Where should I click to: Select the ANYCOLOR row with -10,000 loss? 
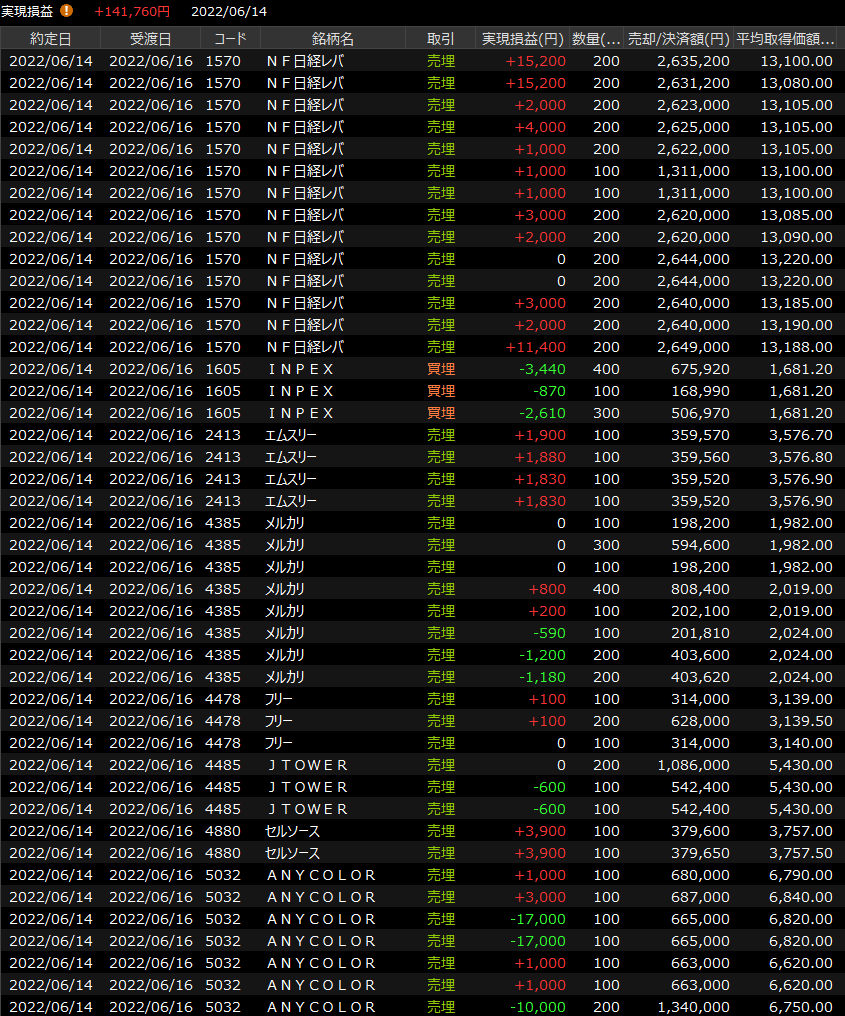[420, 1006]
